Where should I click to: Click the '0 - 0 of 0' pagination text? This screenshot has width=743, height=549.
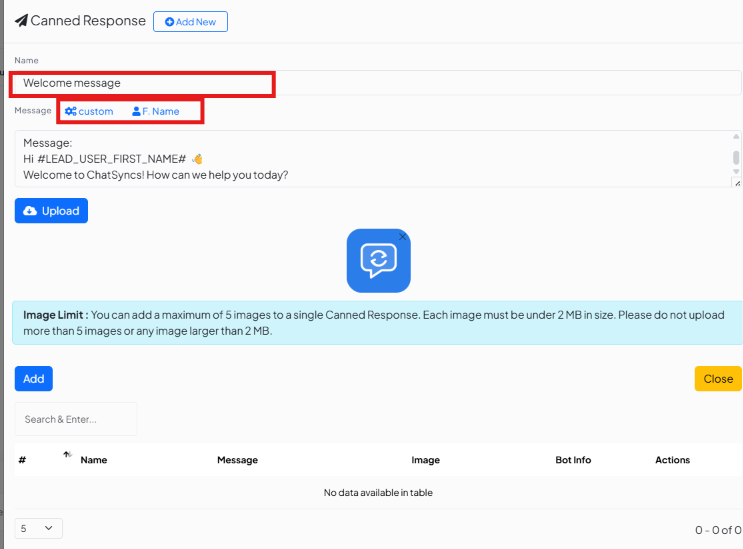(x=718, y=530)
